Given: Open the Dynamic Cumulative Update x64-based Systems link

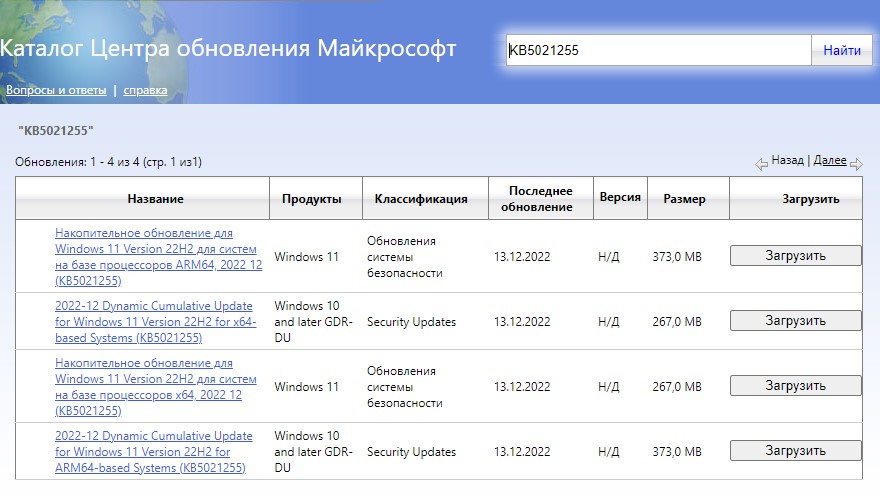Looking at the screenshot, I should click(155, 322).
